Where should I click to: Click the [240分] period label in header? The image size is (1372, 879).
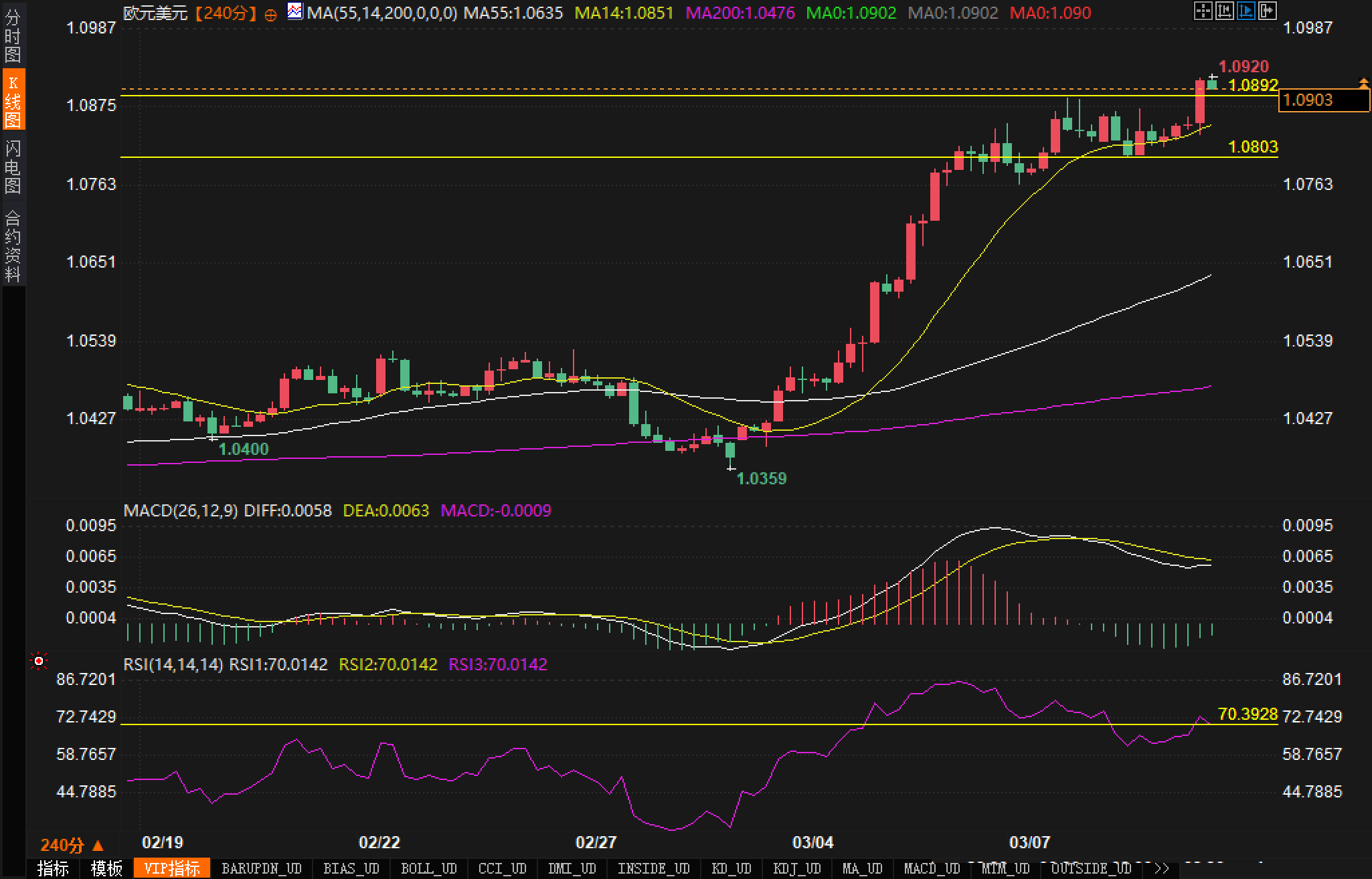click(226, 13)
